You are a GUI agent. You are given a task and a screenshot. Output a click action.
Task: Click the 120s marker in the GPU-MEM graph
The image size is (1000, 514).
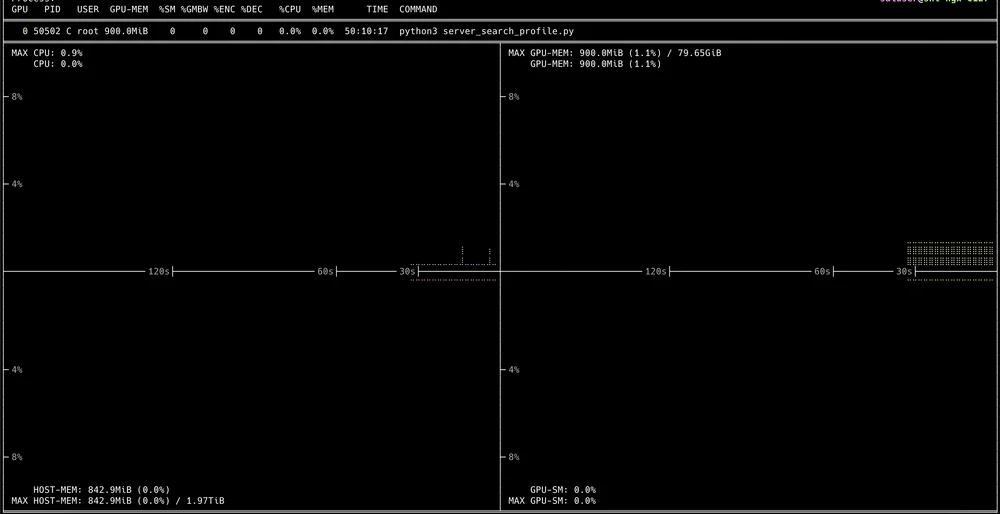(655, 271)
